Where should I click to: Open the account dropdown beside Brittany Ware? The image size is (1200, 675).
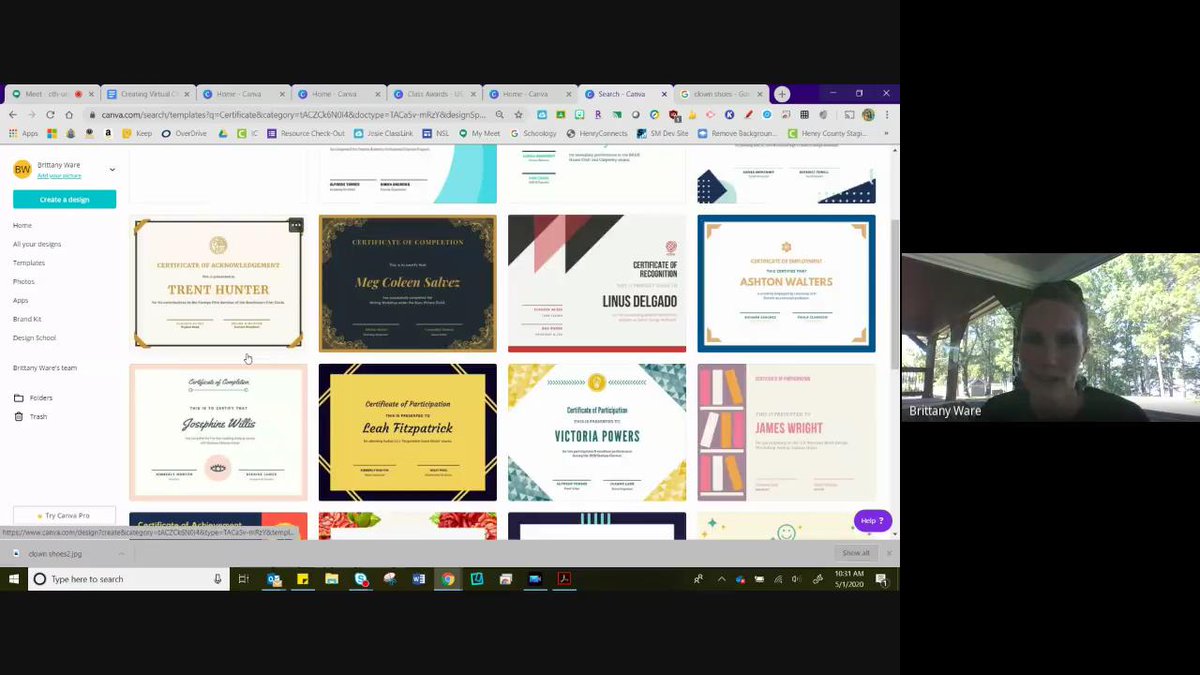[x=112, y=169]
